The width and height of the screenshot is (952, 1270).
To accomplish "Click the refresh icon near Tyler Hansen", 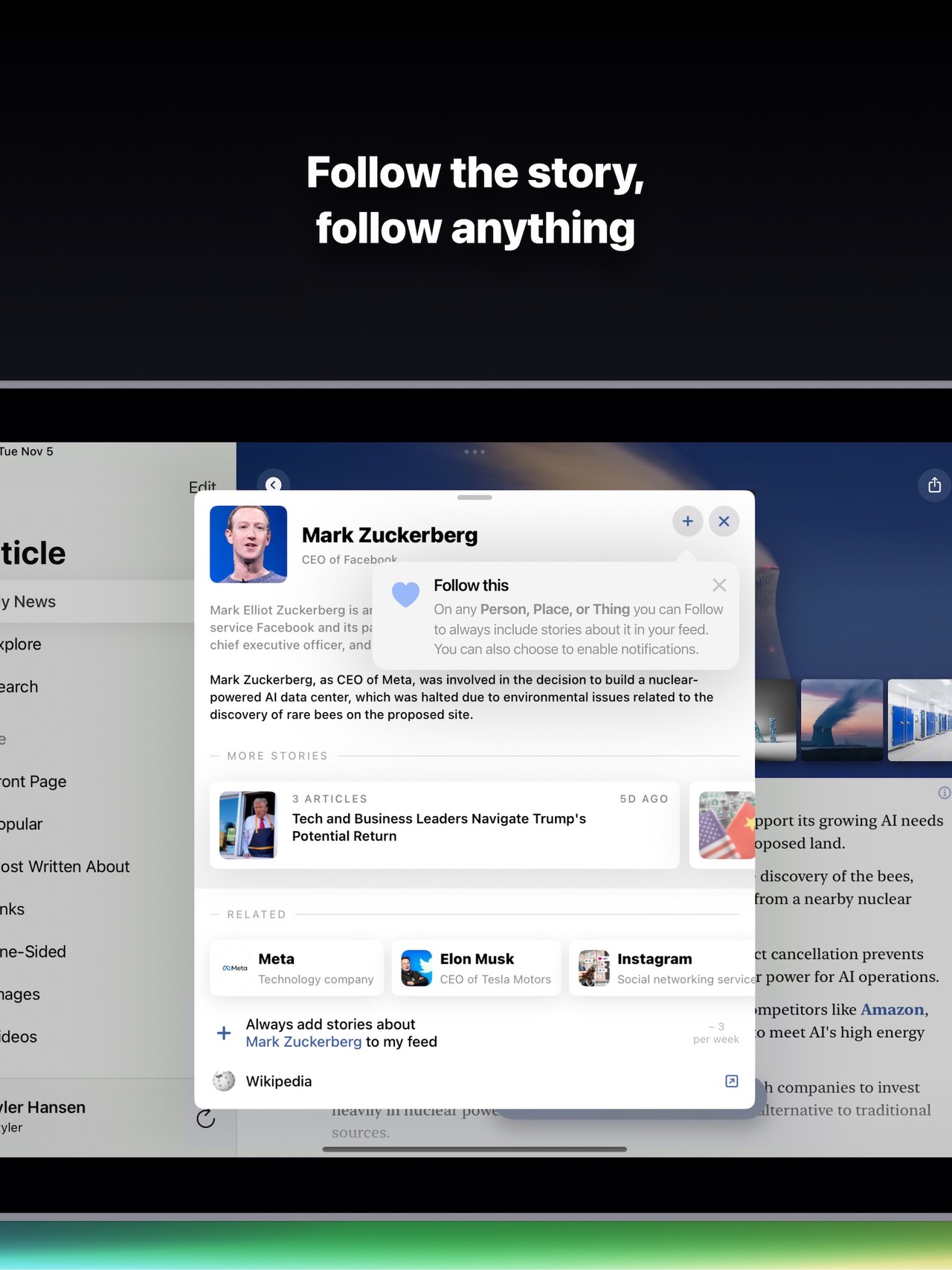I will tap(206, 1117).
